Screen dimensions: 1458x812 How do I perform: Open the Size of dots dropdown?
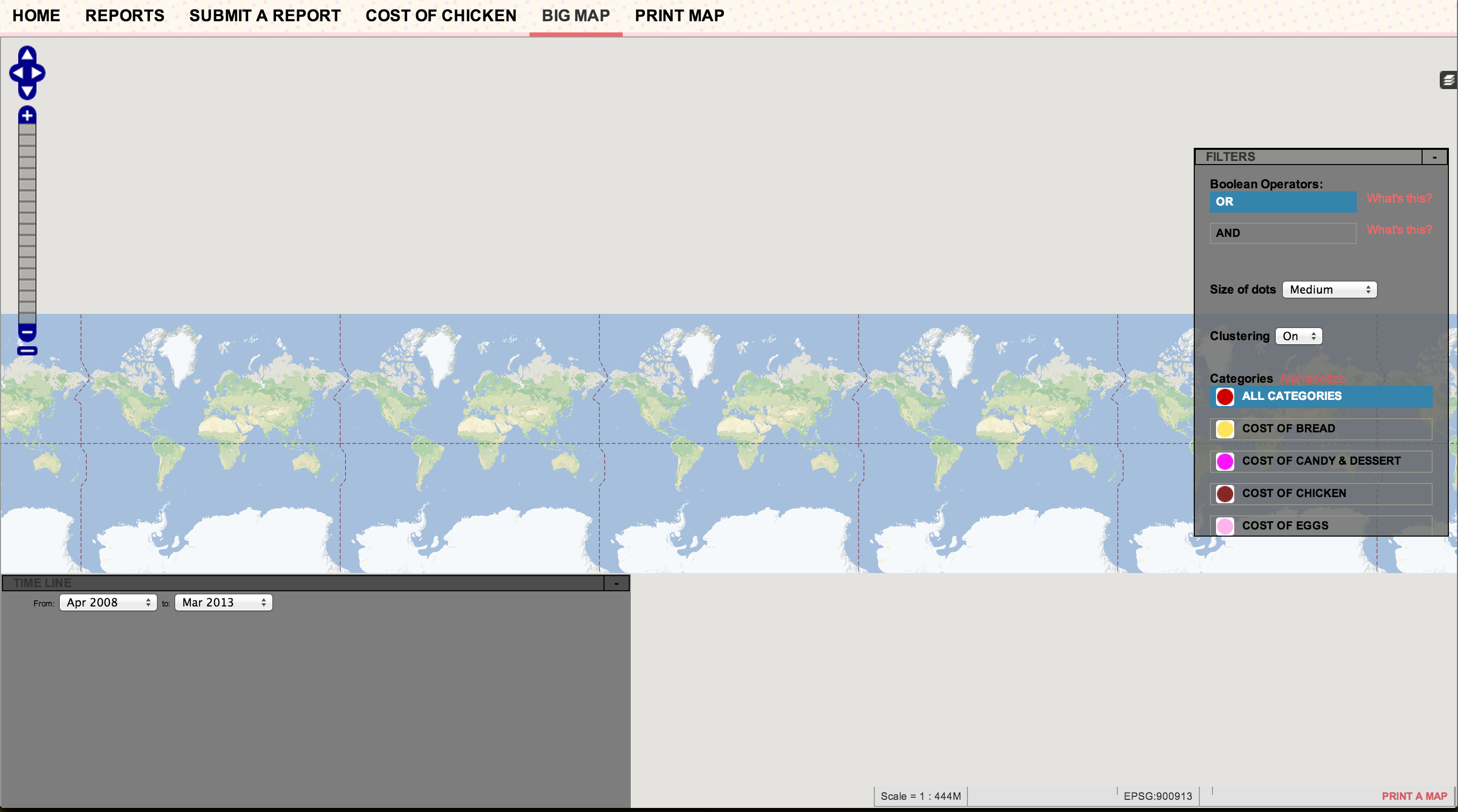pyautogui.click(x=1329, y=290)
